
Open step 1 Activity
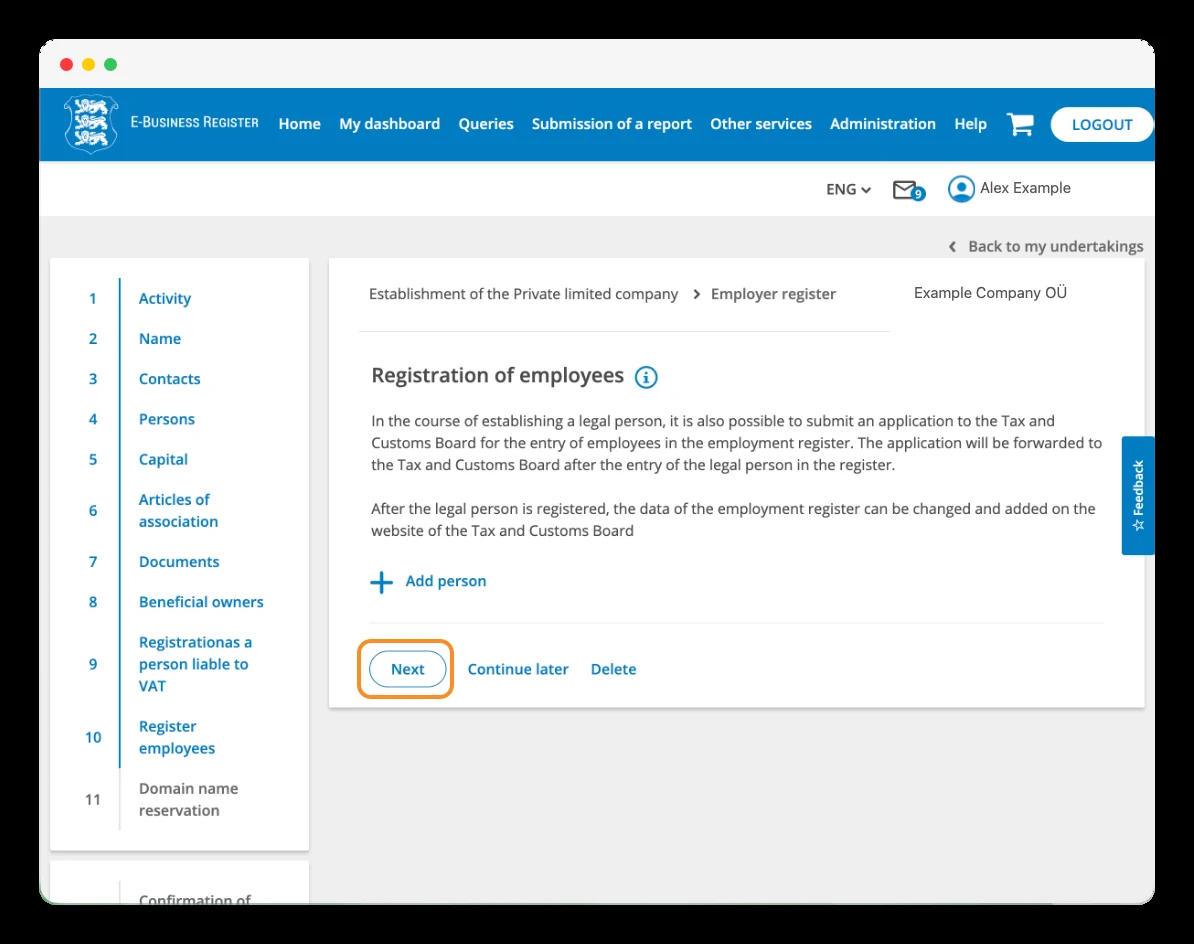pos(164,298)
